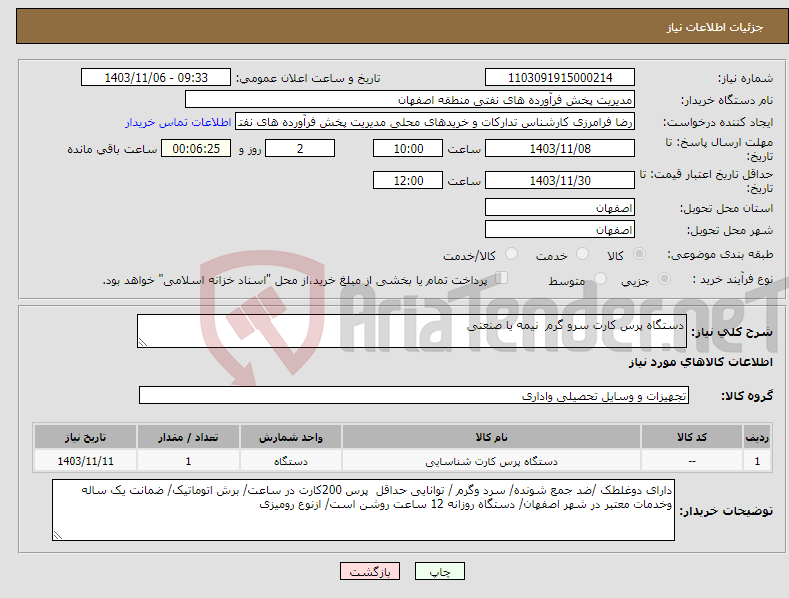Image resolution: width=789 pixels, height=598 pixels.
Task: Click the توضیحات خریدار label
Action: [x=726, y=511]
